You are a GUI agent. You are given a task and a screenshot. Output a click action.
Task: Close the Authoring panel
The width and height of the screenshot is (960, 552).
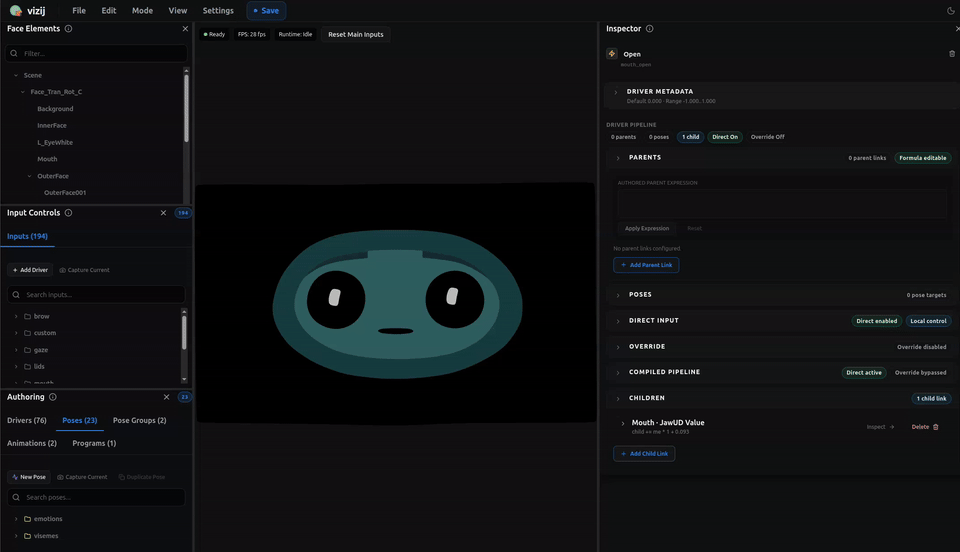(x=166, y=397)
